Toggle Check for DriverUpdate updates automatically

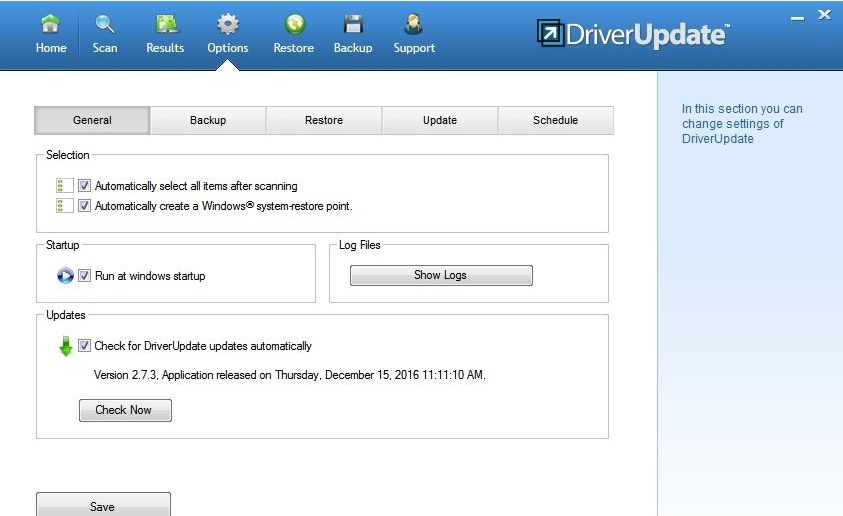[x=84, y=345]
